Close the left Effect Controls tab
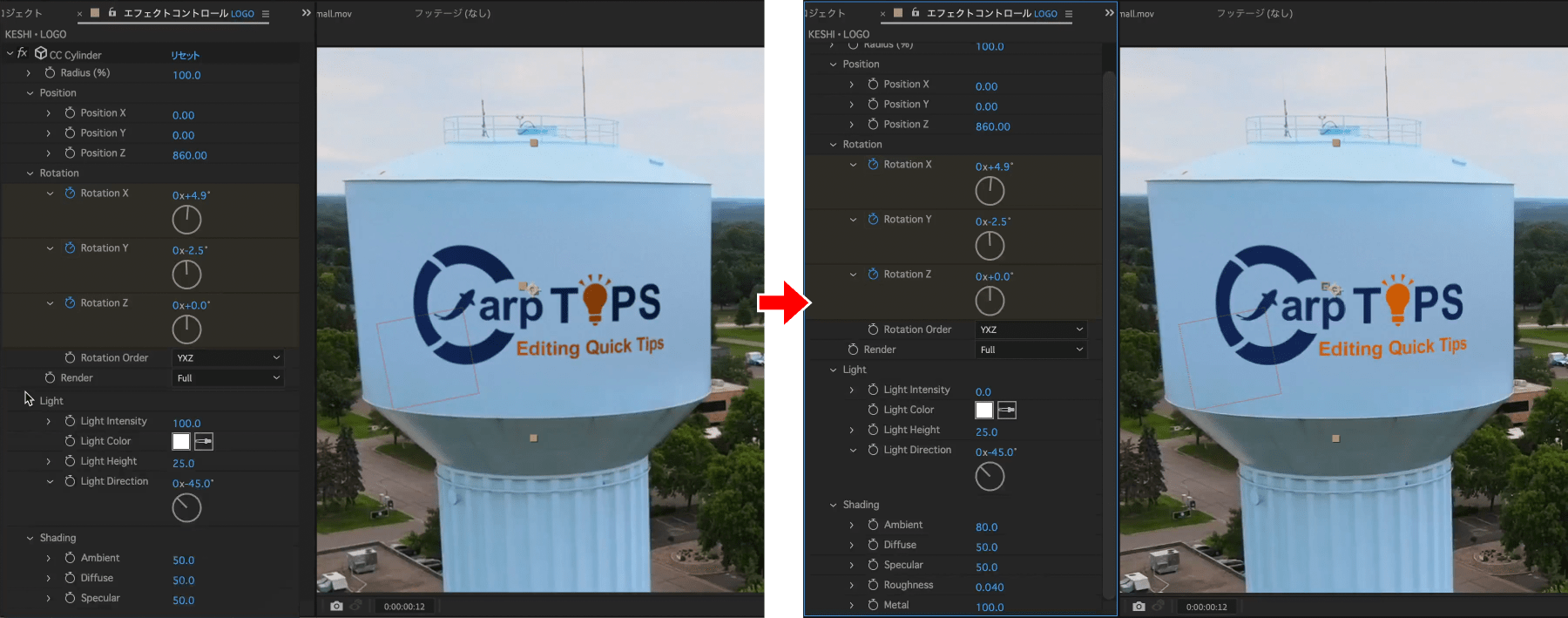 tap(80, 14)
